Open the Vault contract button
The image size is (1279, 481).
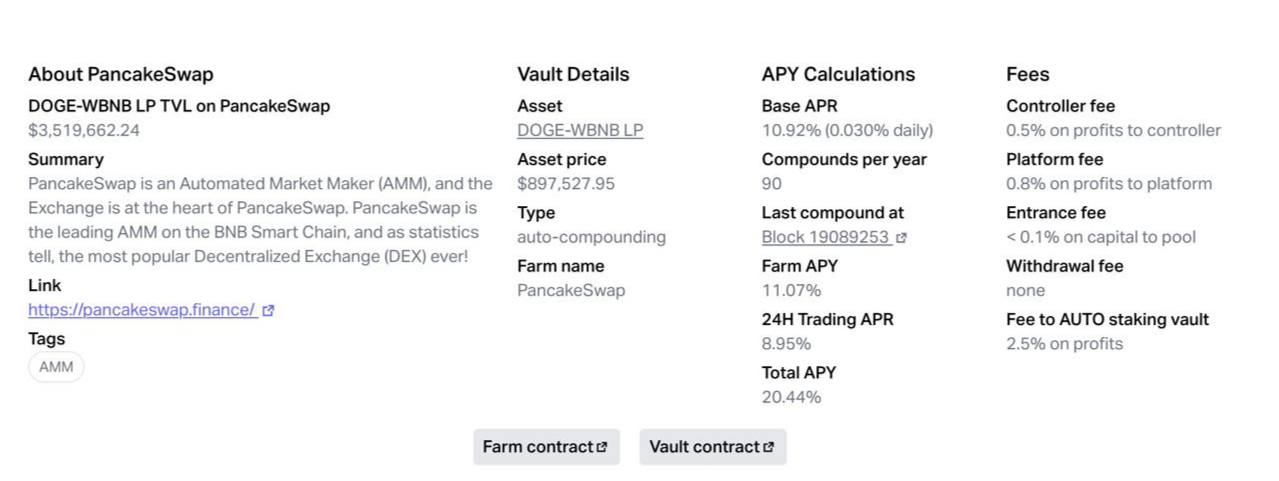(x=712, y=447)
